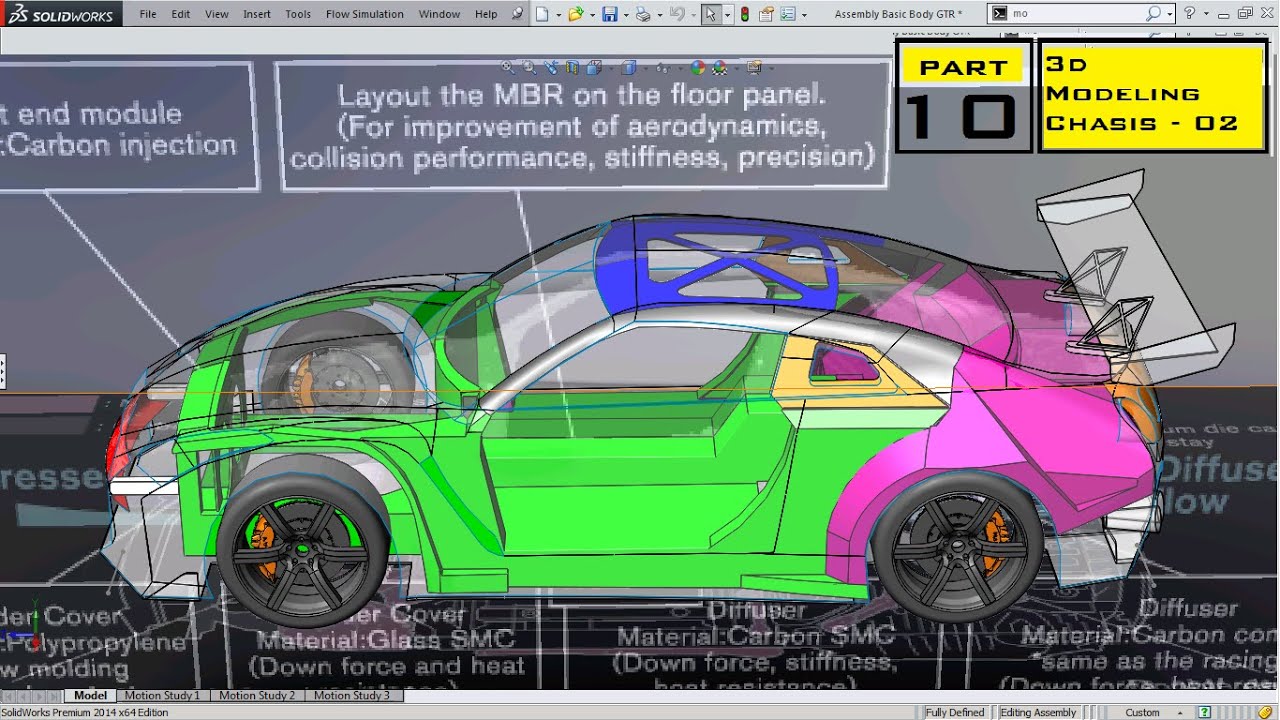
Task: Activate the Select cursor tool
Action: tap(710, 14)
